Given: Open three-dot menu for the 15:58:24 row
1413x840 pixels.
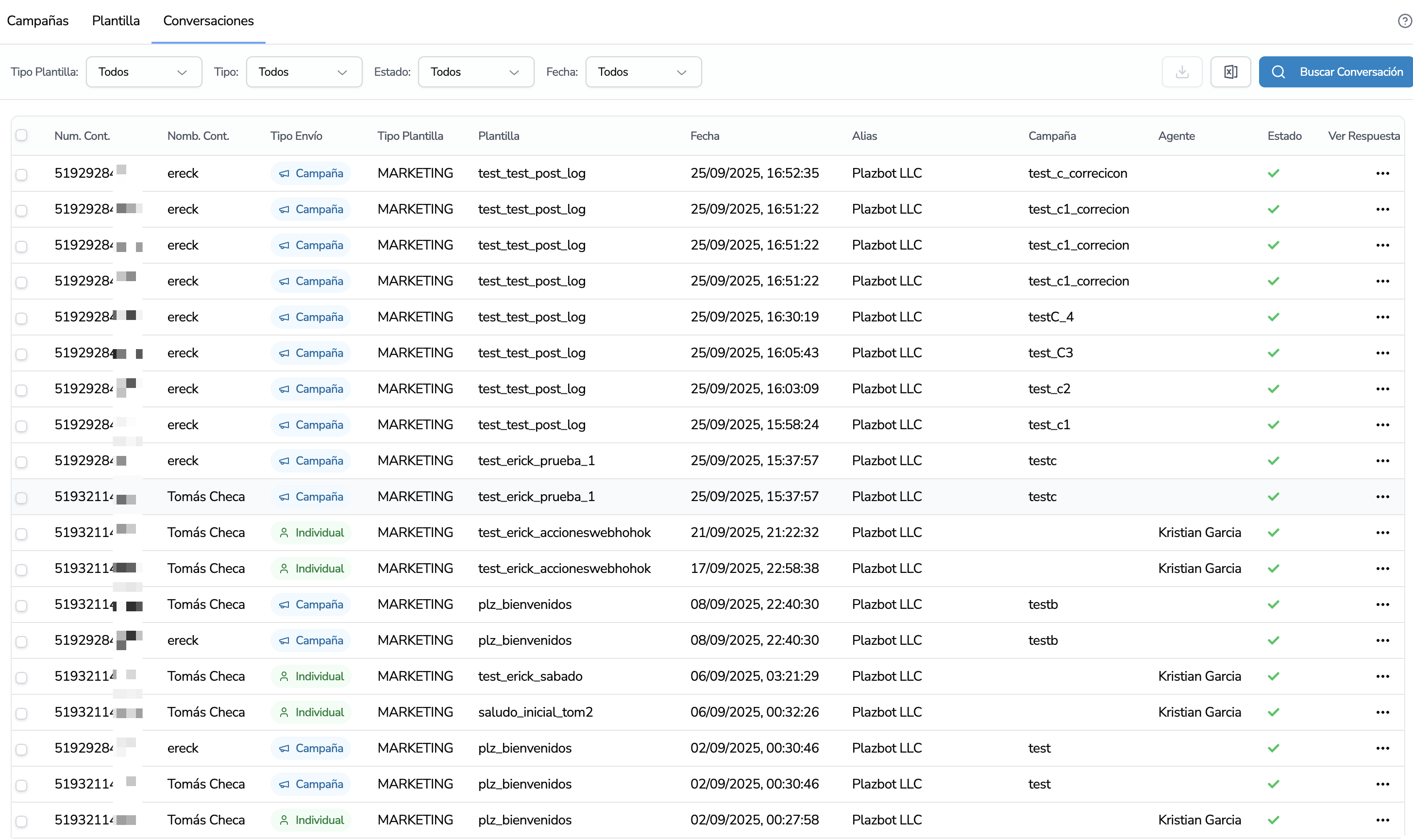Looking at the screenshot, I should 1382,425.
